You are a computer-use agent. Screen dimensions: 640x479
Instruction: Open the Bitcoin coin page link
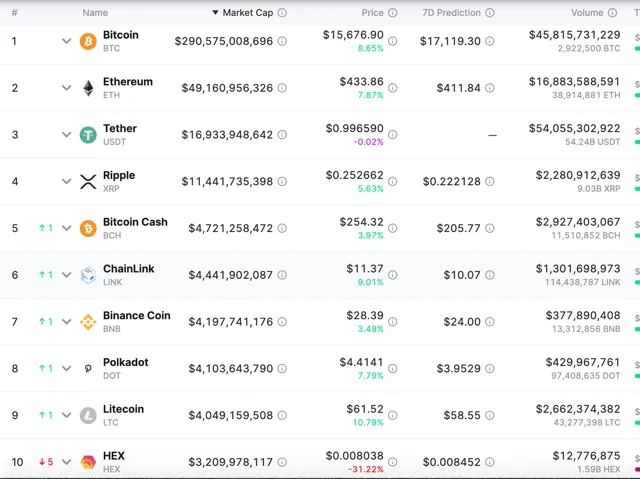pyautogui.click(x=121, y=35)
